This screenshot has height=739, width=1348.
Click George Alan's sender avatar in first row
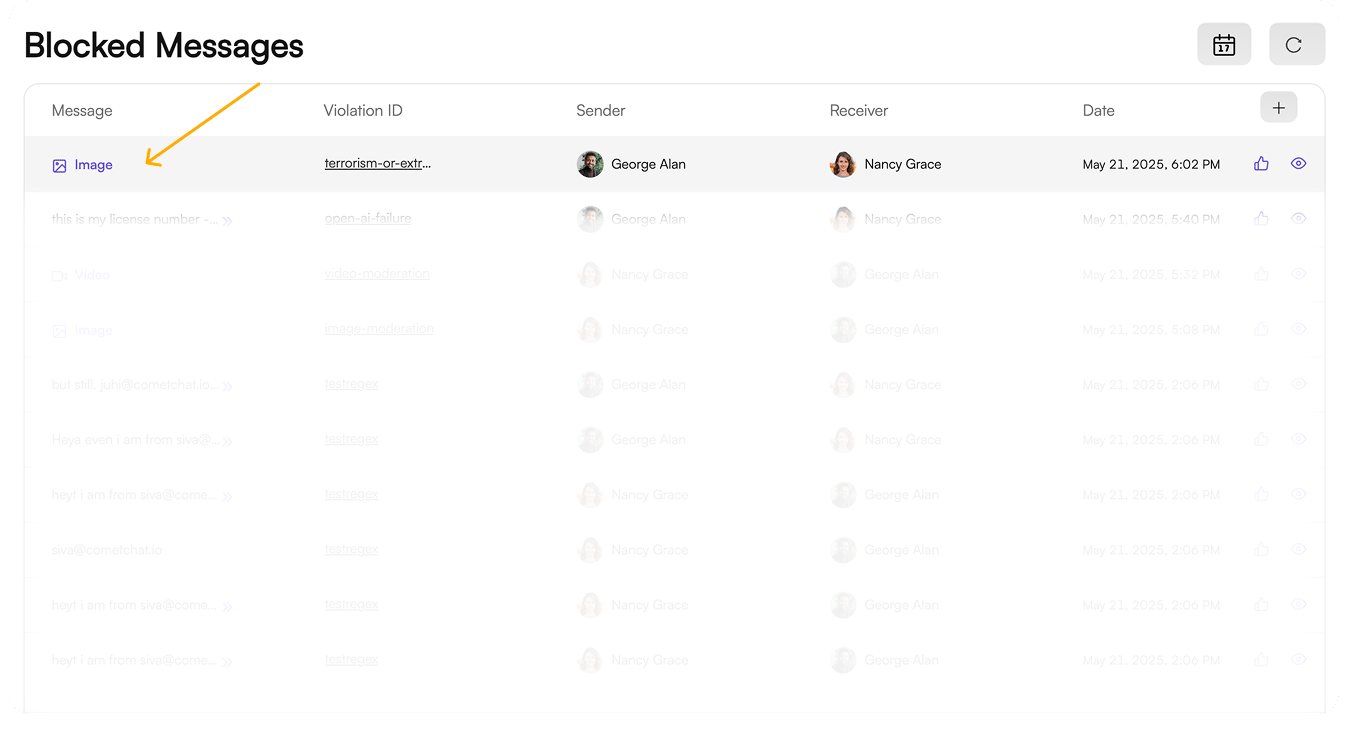tap(590, 164)
